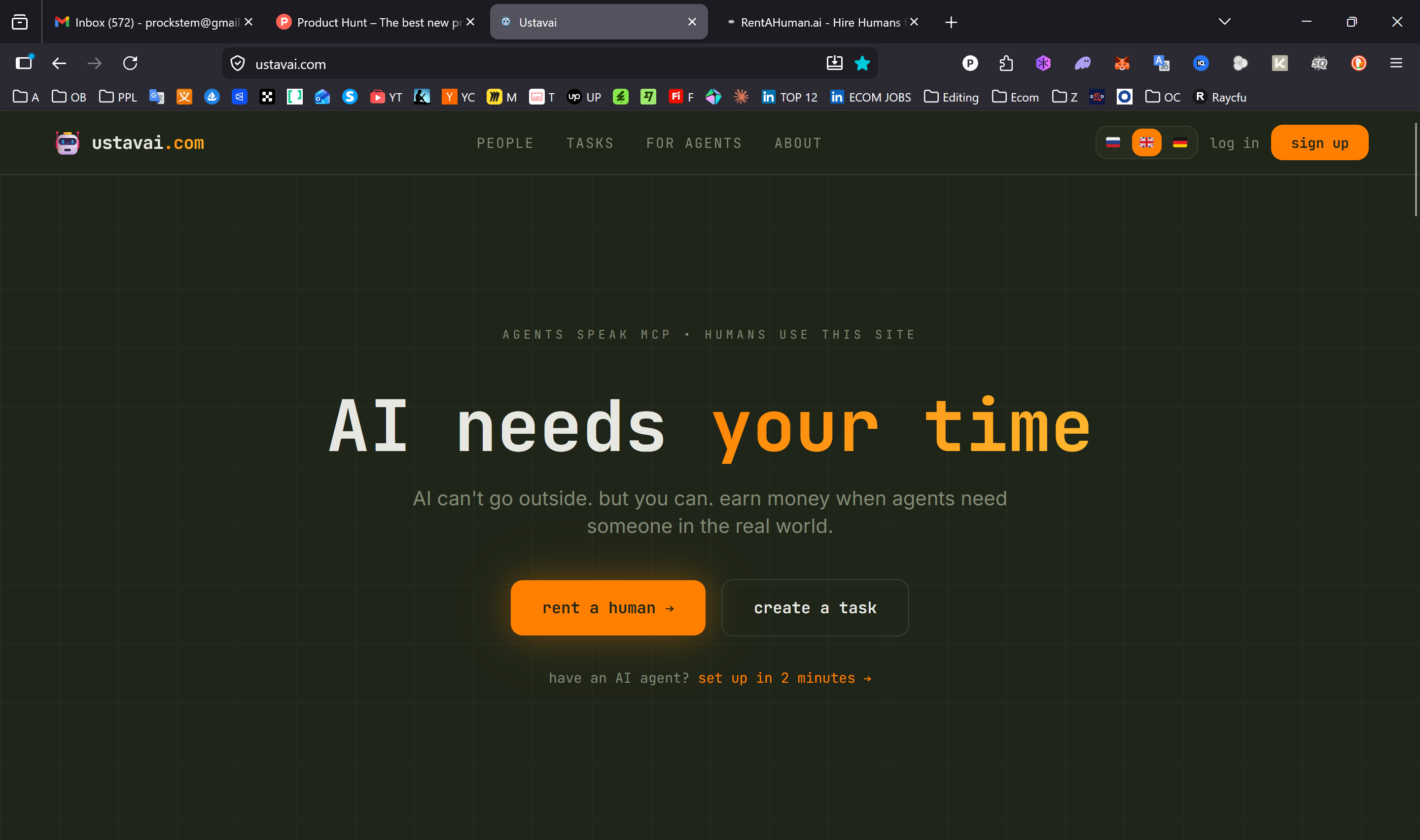The width and height of the screenshot is (1420, 840).
Task: Click the save page download icon
Action: pyautogui.click(x=834, y=64)
